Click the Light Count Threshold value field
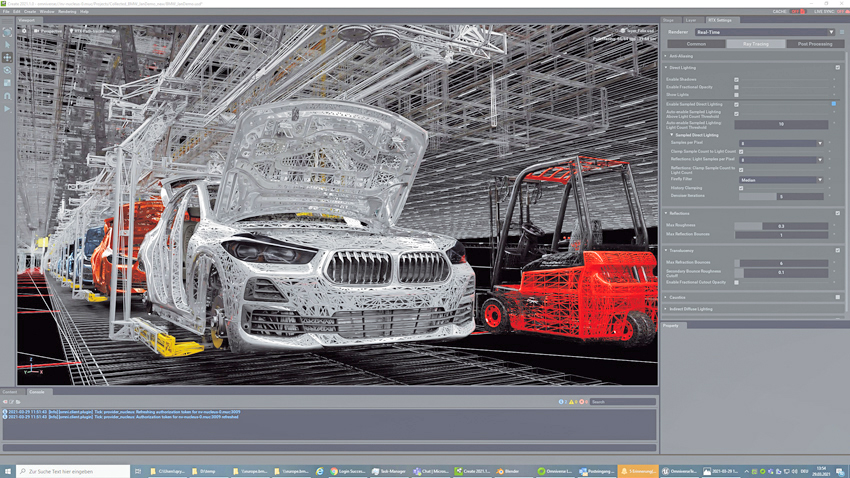 (781, 125)
